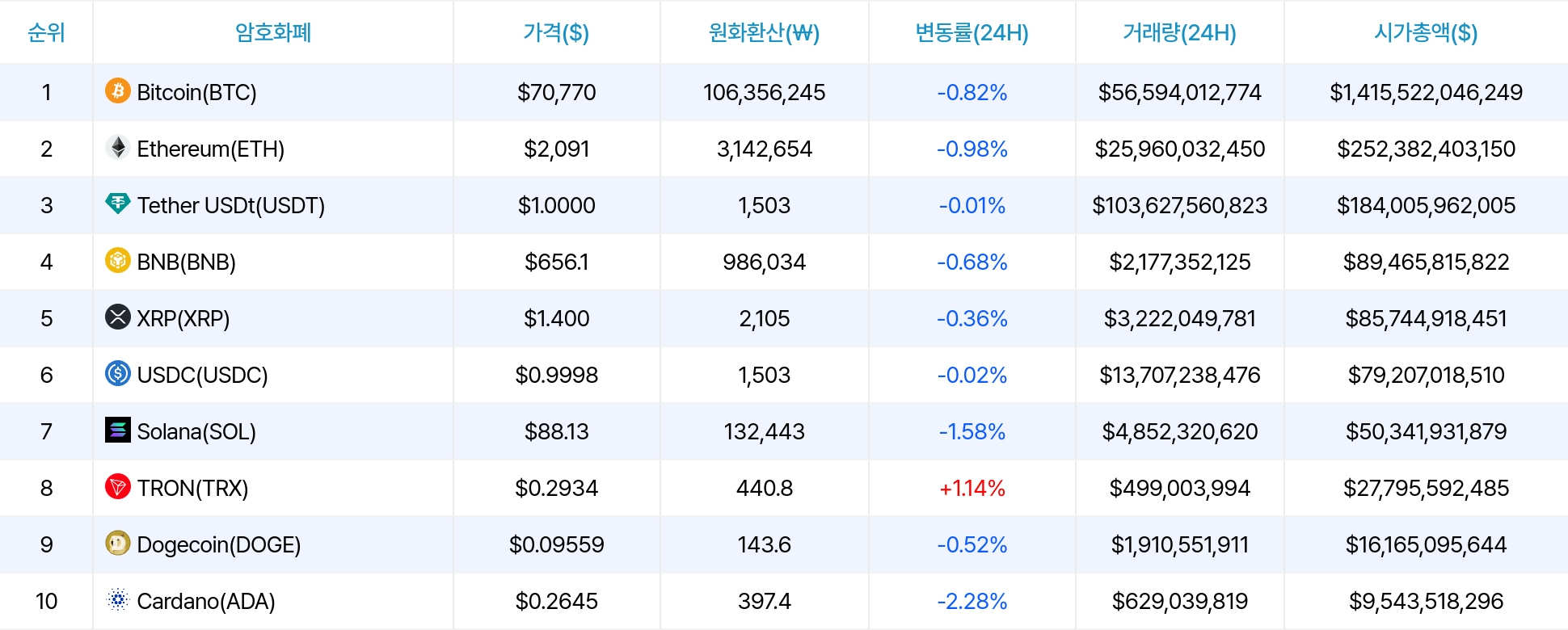Click the 변동률(24H) column header
This screenshot has height=630, width=1568.
[x=972, y=32]
